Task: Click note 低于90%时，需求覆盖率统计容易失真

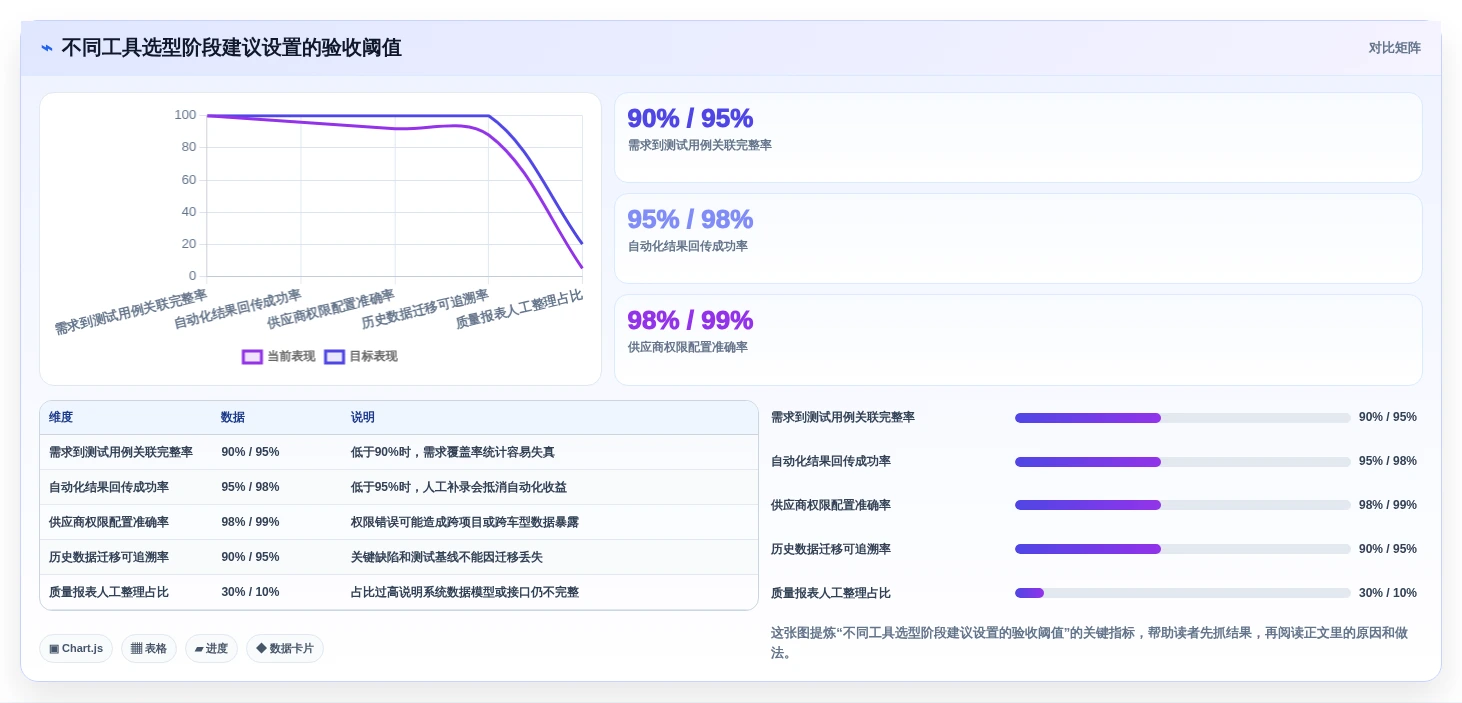Action: 453,452
